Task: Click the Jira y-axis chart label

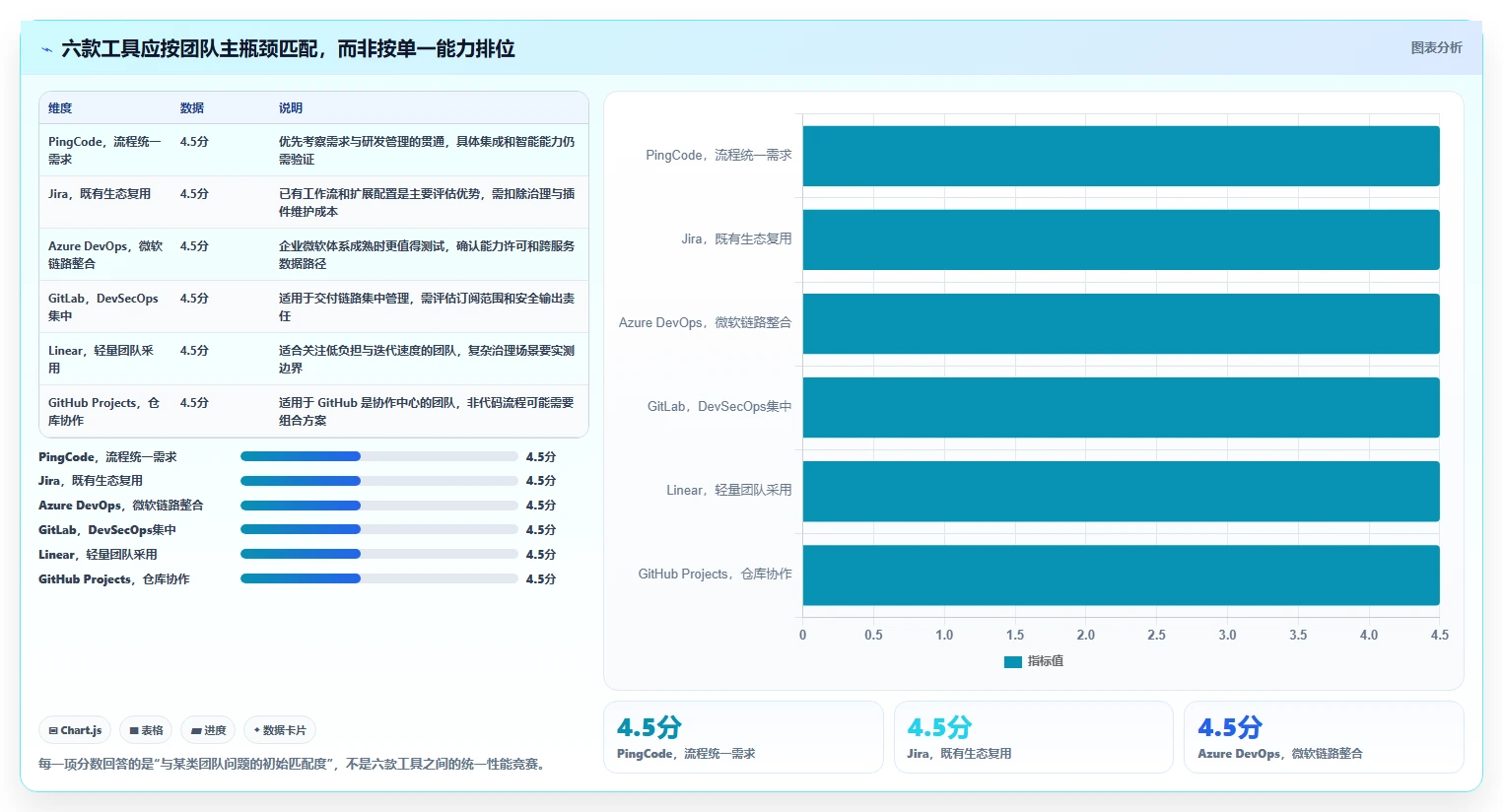Action: (x=736, y=239)
